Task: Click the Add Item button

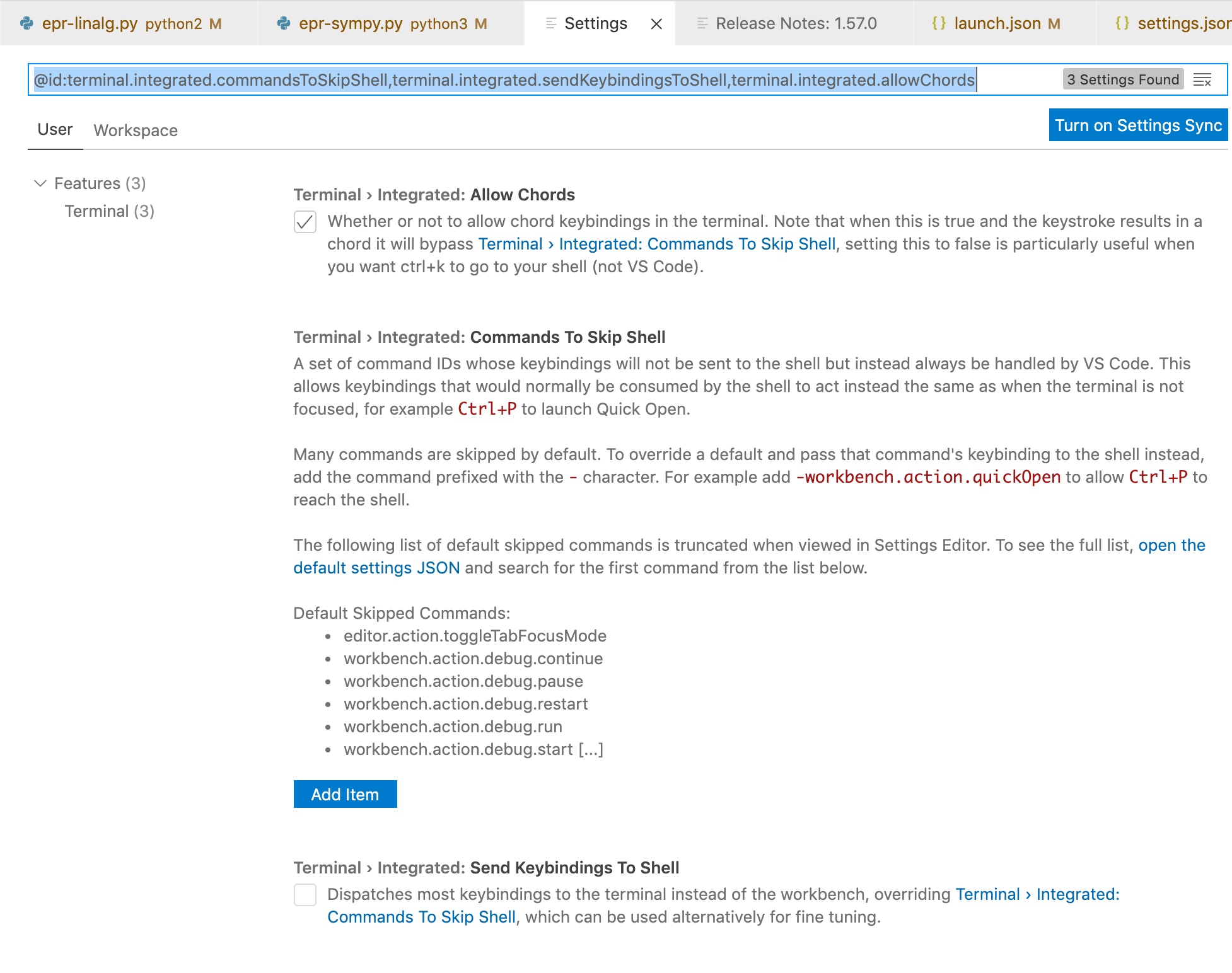Action: tap(345, 794)
